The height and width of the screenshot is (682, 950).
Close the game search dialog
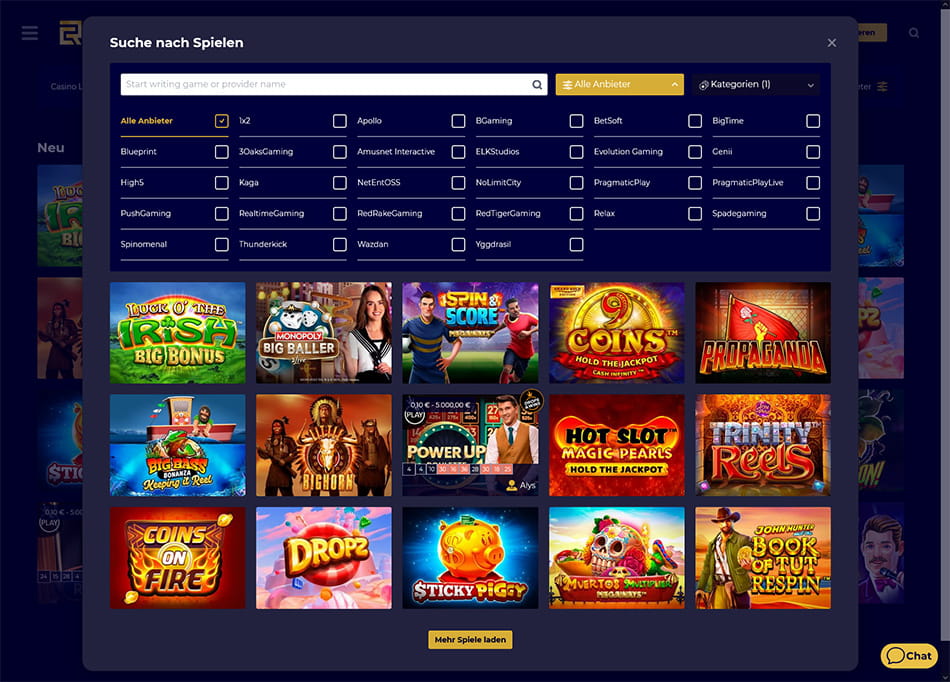click(832, 42)
